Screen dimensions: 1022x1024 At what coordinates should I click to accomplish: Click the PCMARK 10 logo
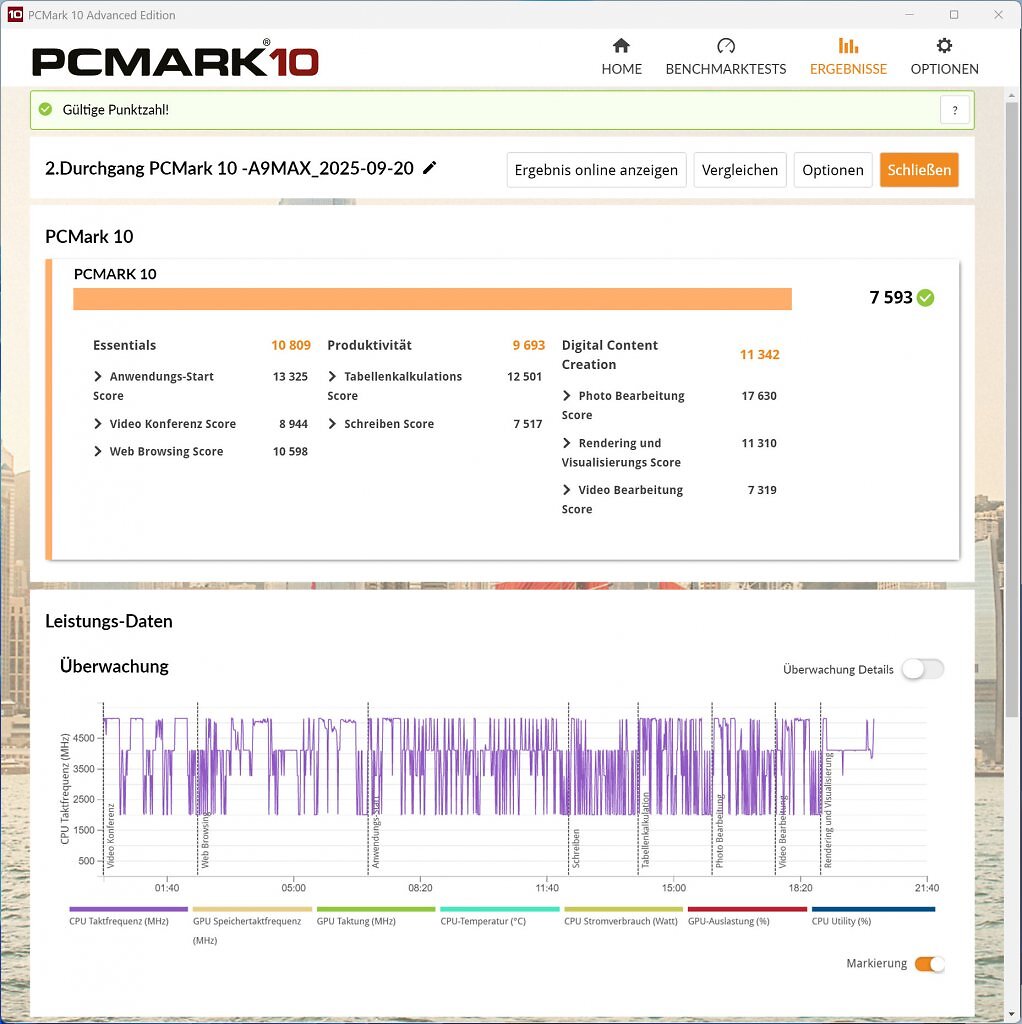pyautogui.click(x=175, y=58)
